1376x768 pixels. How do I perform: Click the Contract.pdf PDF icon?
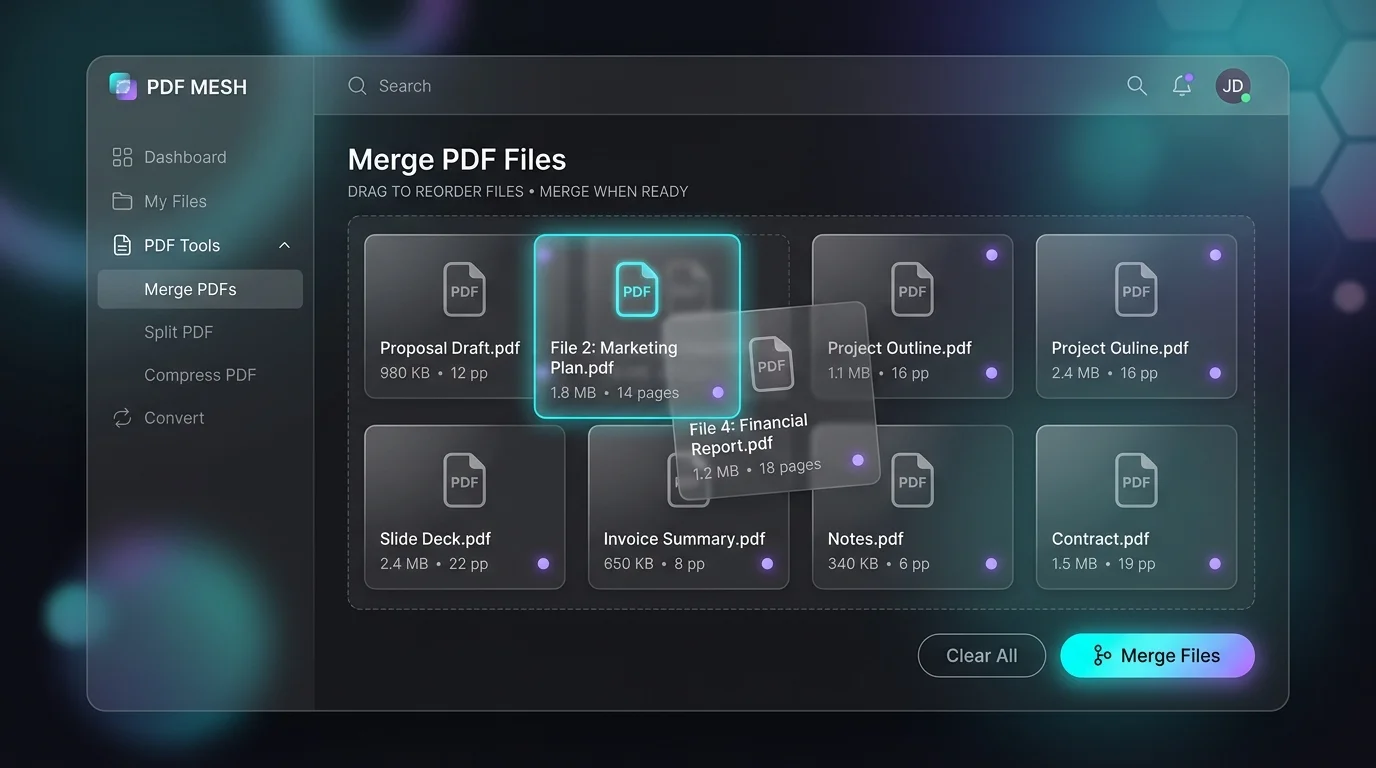pyautogui.click(x=1137, y=480)
